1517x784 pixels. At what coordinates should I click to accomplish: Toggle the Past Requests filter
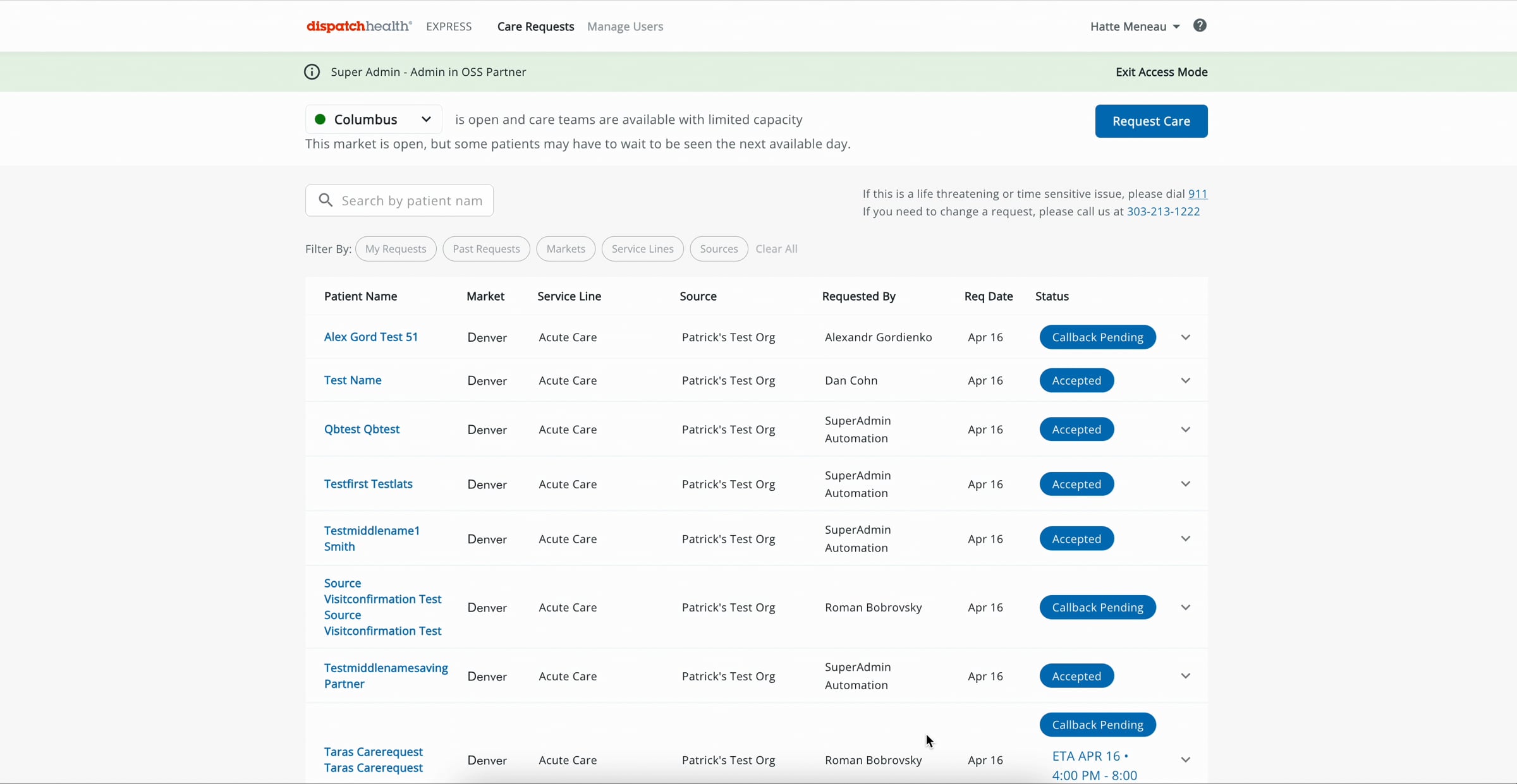pos(485,249)
